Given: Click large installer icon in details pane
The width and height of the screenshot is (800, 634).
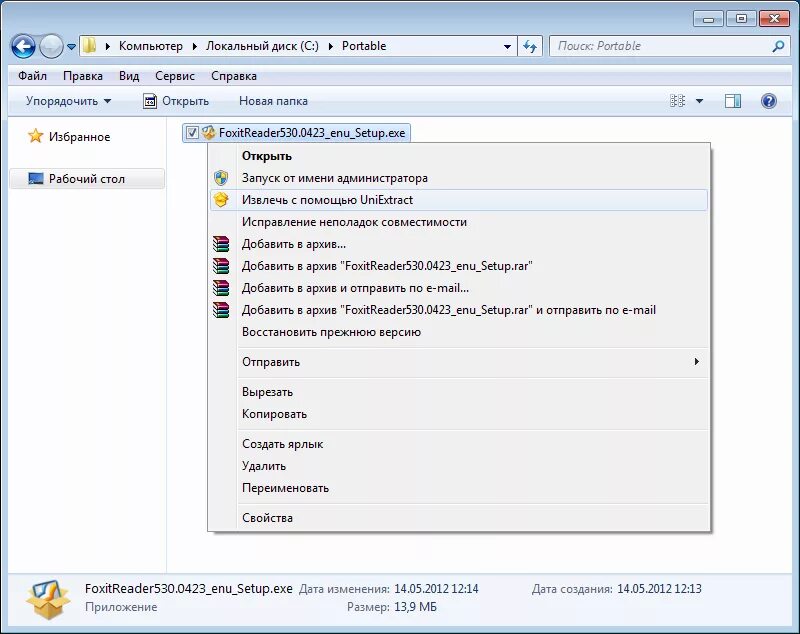Looking at the screenshot, I should (x=48, y=599).
